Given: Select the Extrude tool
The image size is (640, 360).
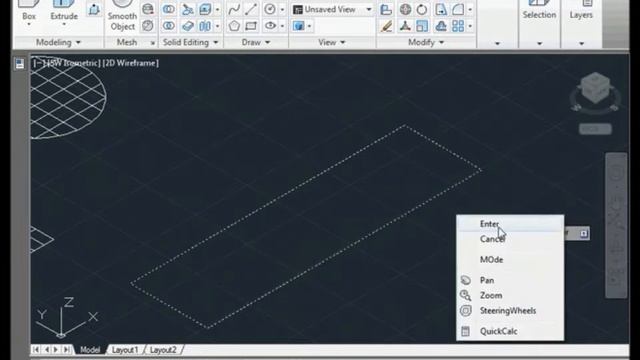Looking at the screenshot, I should point(64,11).
